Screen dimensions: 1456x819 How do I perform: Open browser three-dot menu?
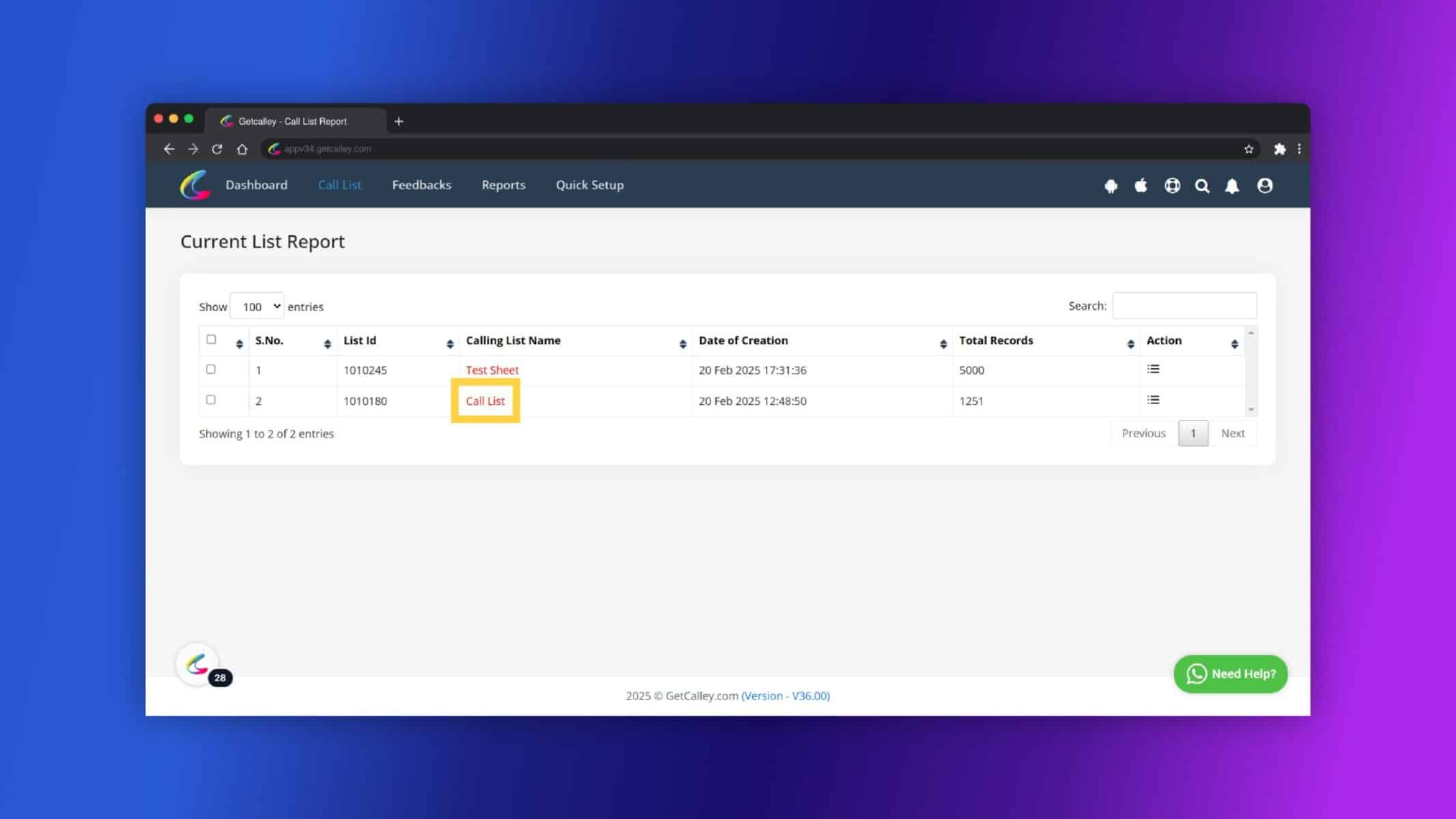[x=1299, y=149]
